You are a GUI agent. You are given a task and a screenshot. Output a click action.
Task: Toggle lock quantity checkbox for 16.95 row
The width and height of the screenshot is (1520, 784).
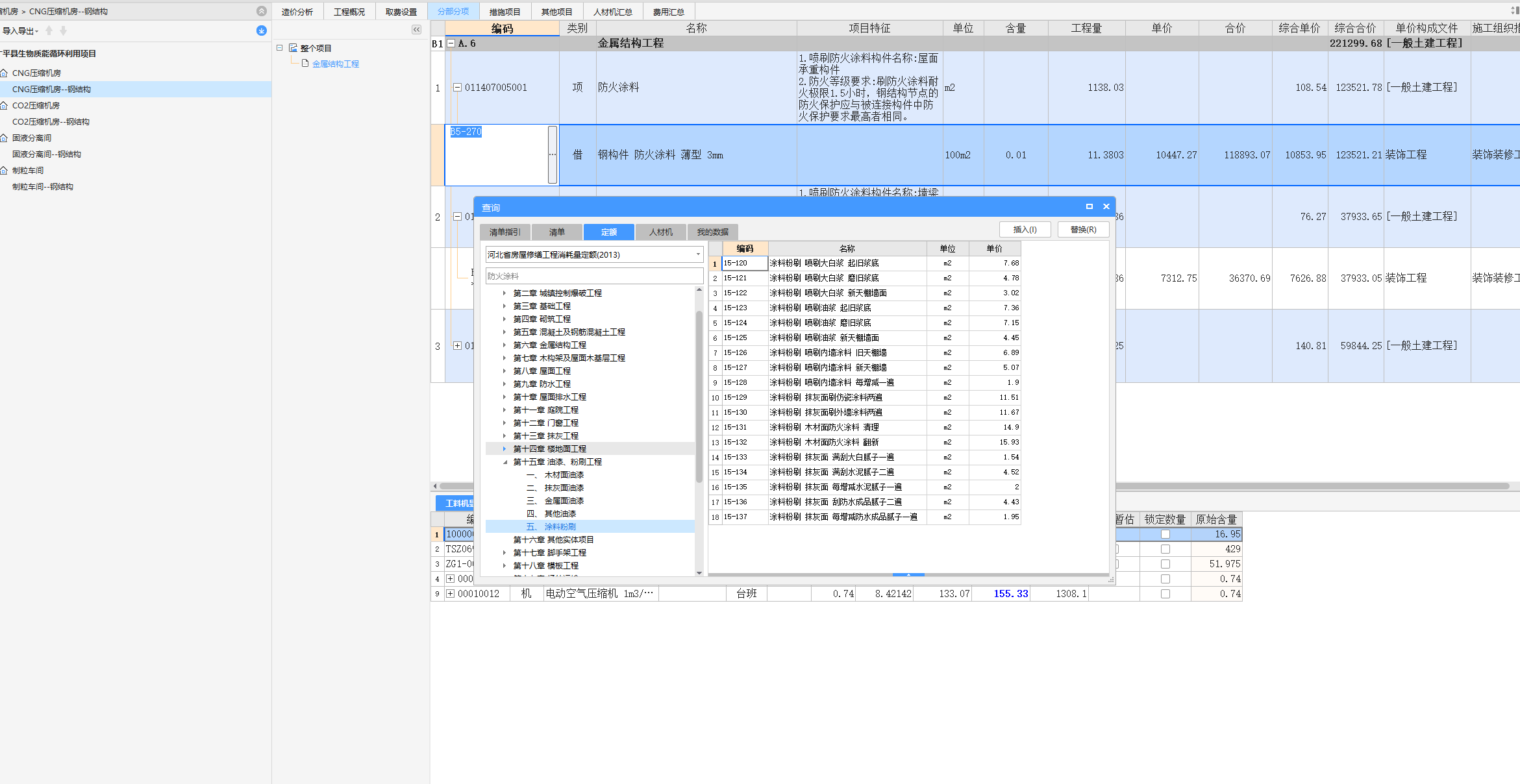(1165, 534)
